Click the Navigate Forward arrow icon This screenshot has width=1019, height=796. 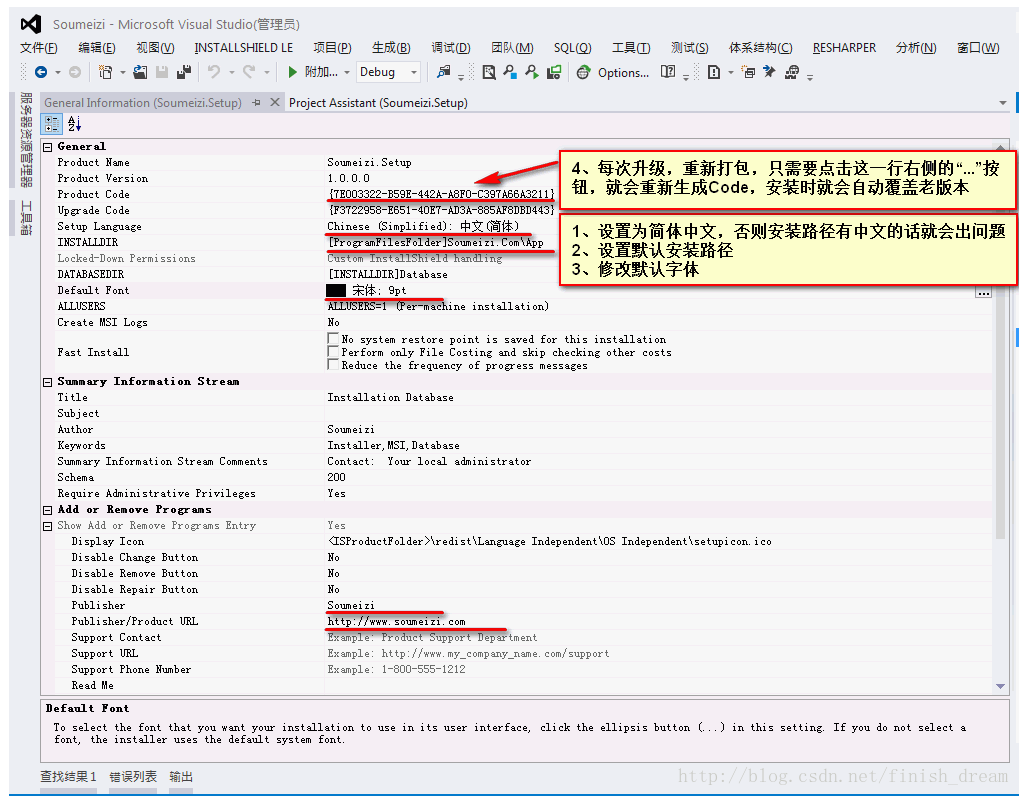[75, 72]
